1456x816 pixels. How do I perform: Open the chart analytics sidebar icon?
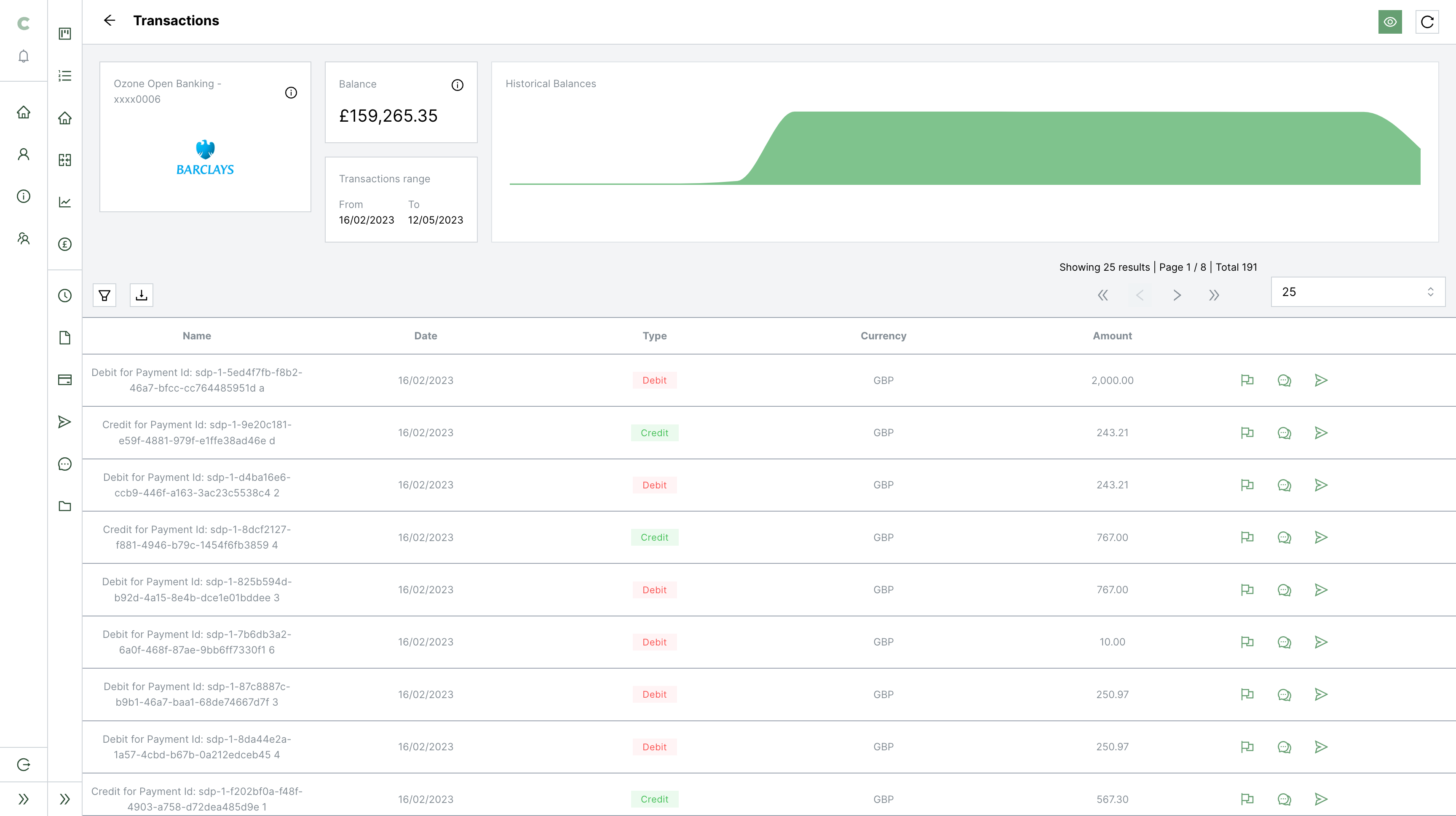pos(65,202)
